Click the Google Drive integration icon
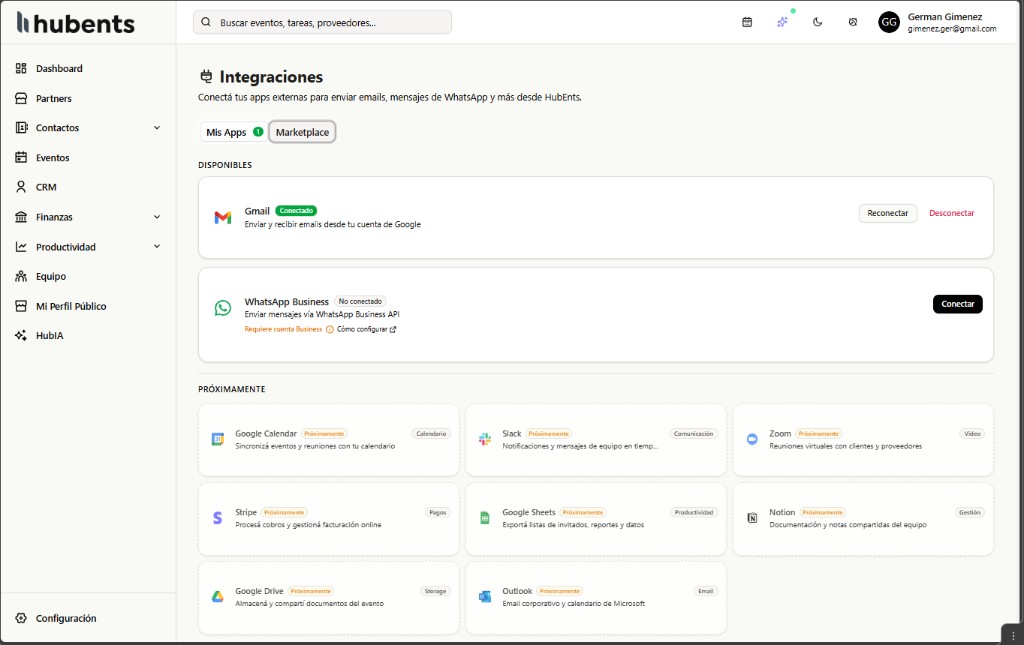 click(217, 595)
